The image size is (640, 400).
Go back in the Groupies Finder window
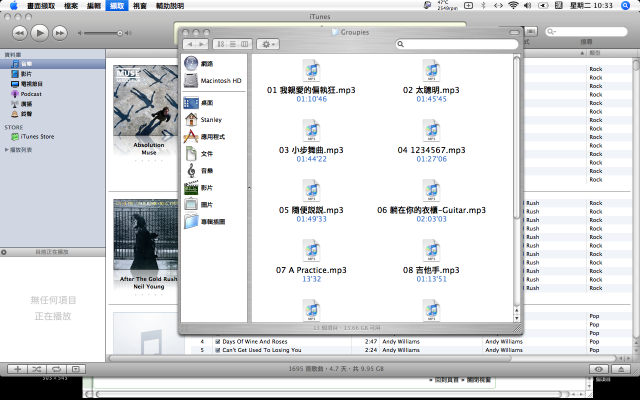pyautogui.click(x=190, y=44)
